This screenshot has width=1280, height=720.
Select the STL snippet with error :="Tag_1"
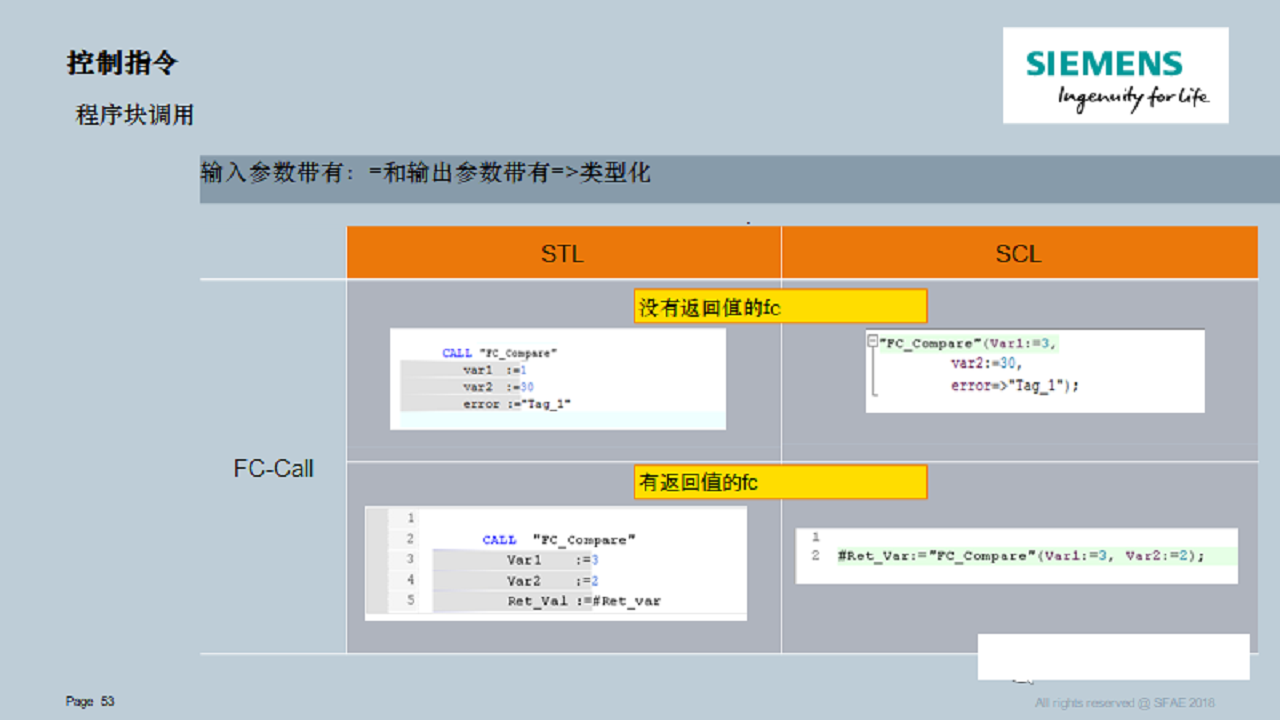click(x=558, y=379)
